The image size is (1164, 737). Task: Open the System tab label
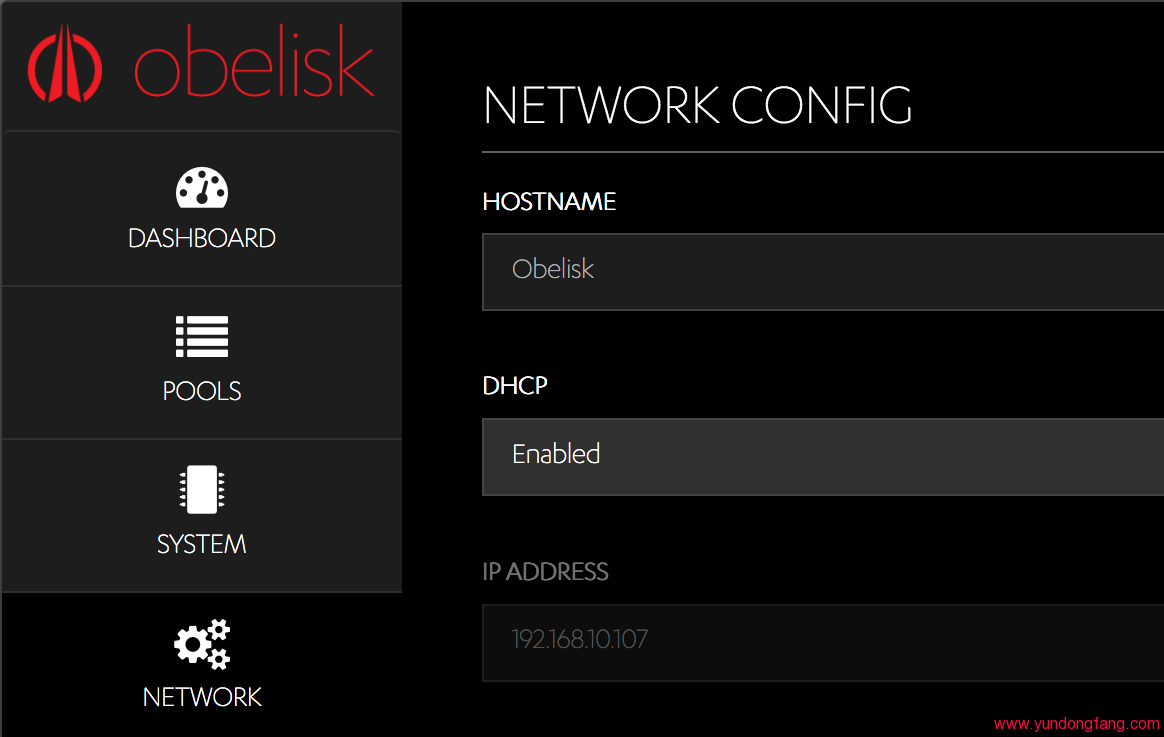(202, 544)
